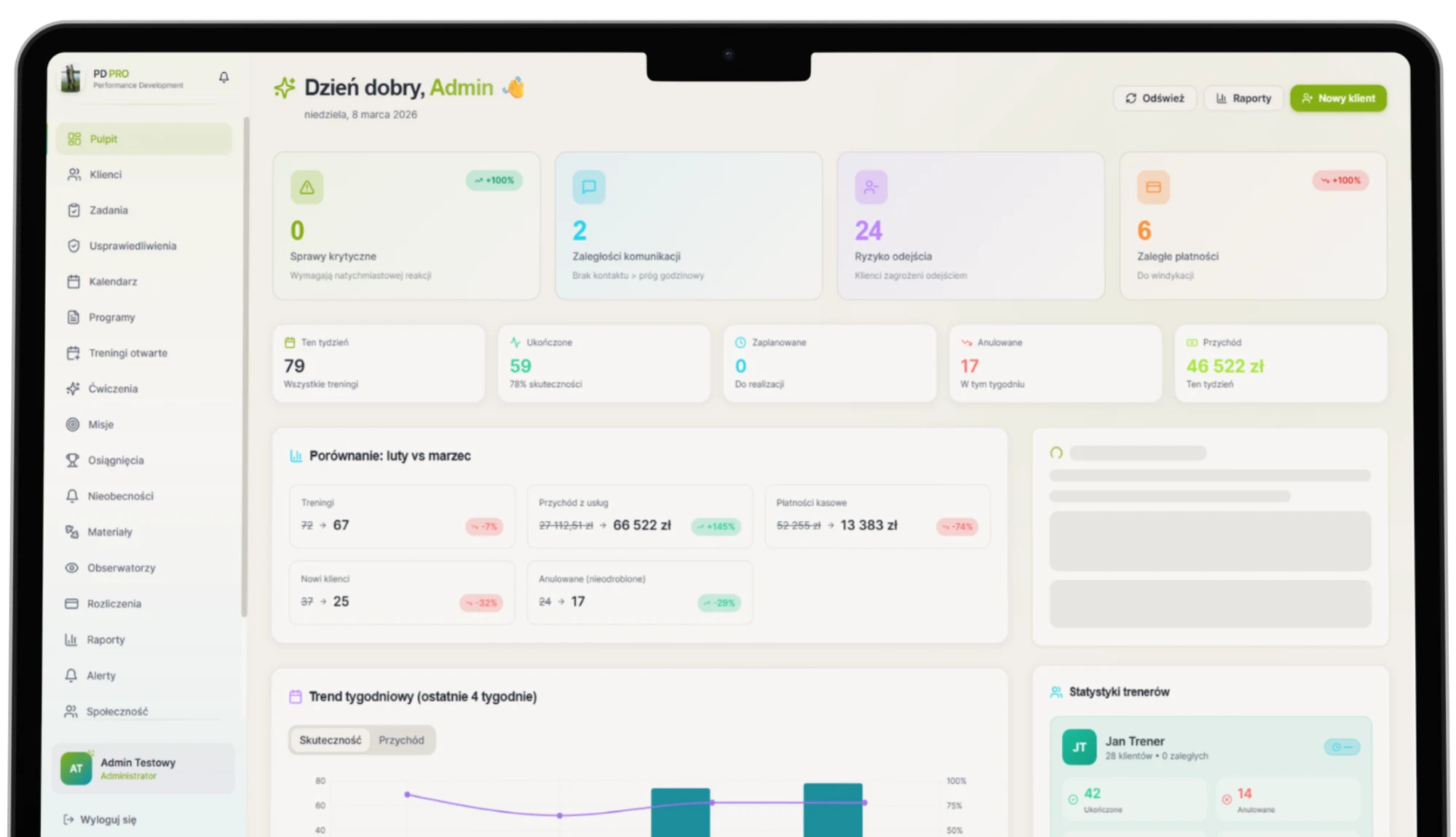Click the Przychód banknote icon
Viewport: 1456px width, 837px height.
(1192, 343)
